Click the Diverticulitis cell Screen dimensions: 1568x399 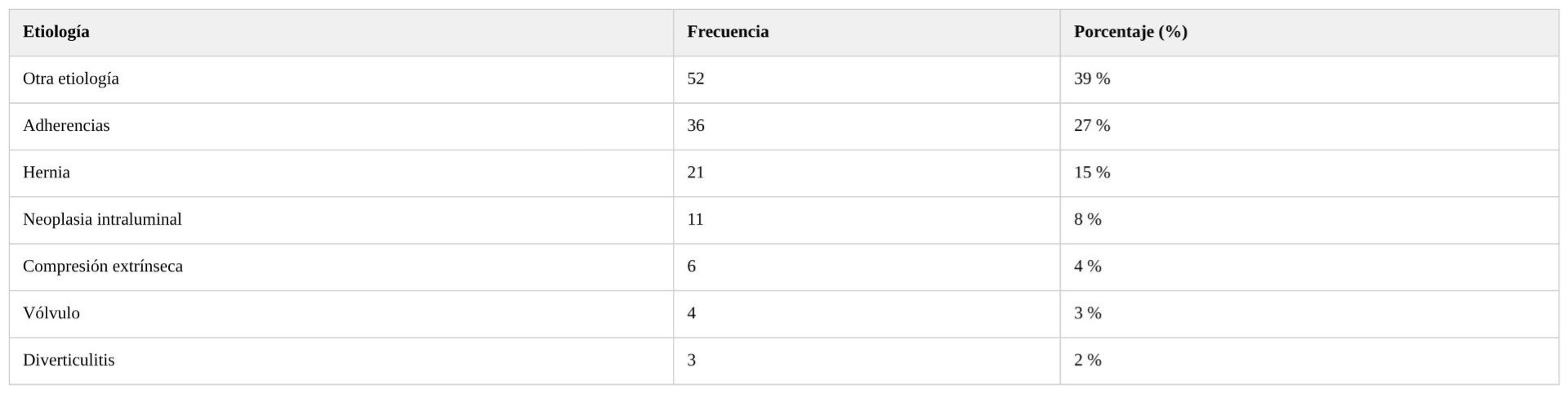(69, 361)
